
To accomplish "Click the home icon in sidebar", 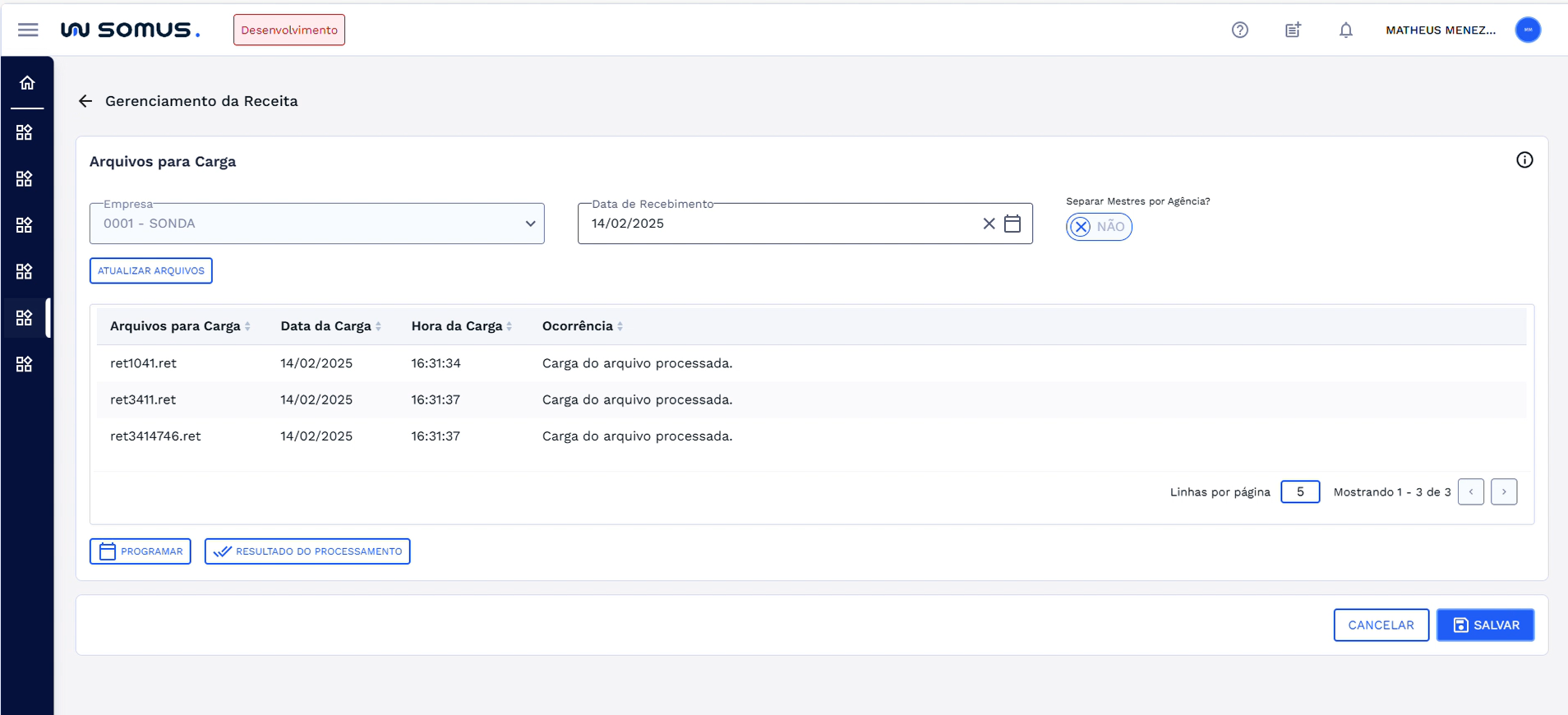I will tap(27, 83).
